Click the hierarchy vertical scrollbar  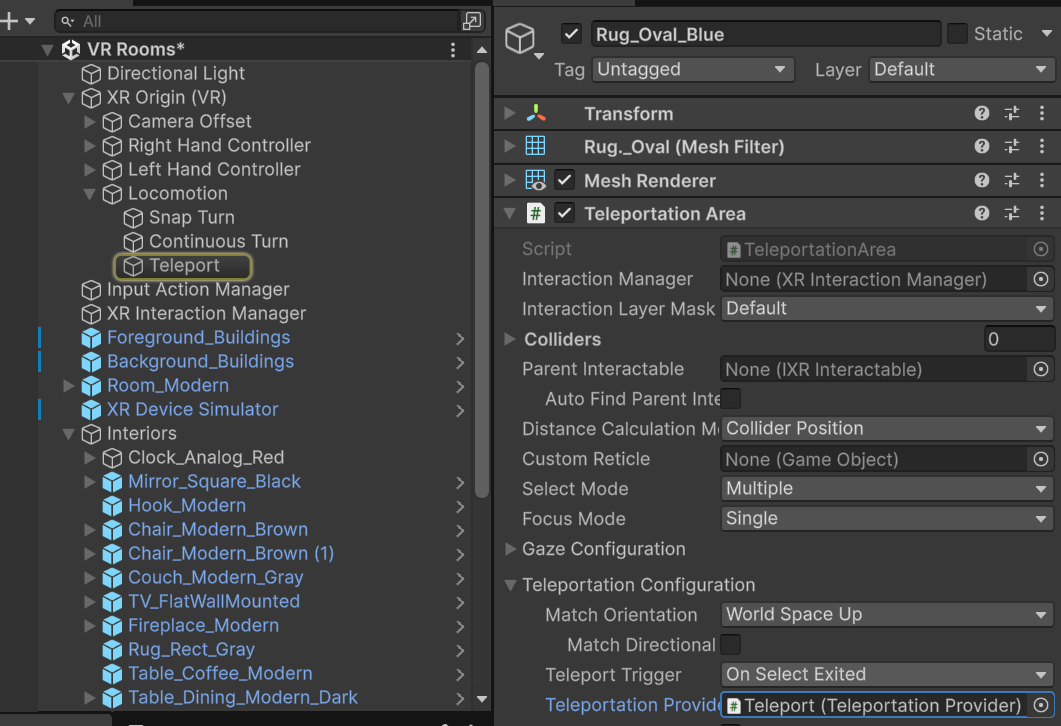tap(481, 280)
